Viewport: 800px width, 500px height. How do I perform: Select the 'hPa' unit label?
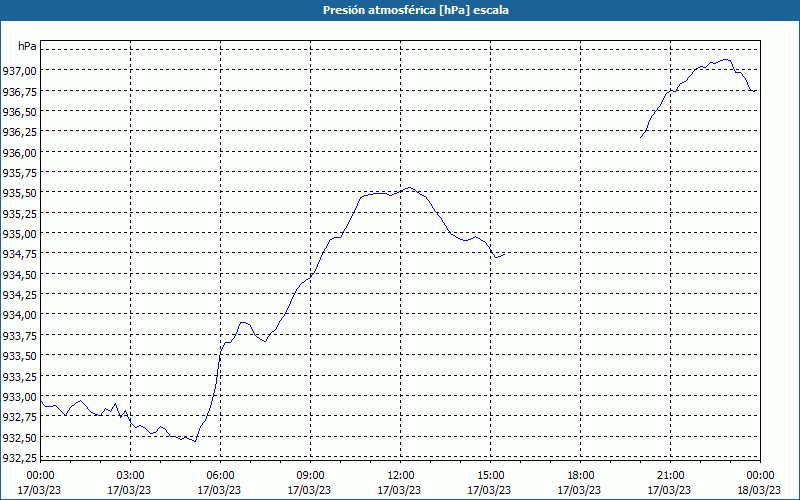click(x=27, y=46)
